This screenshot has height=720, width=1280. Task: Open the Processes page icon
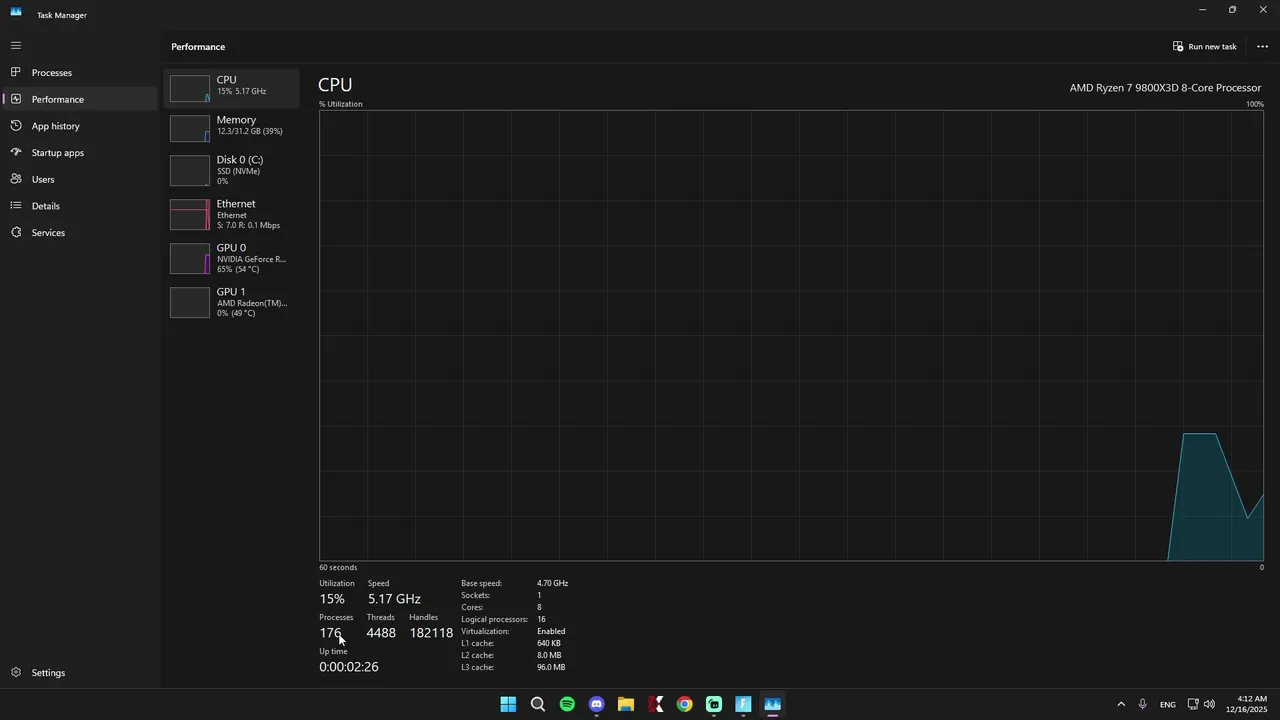pos(15,73)
